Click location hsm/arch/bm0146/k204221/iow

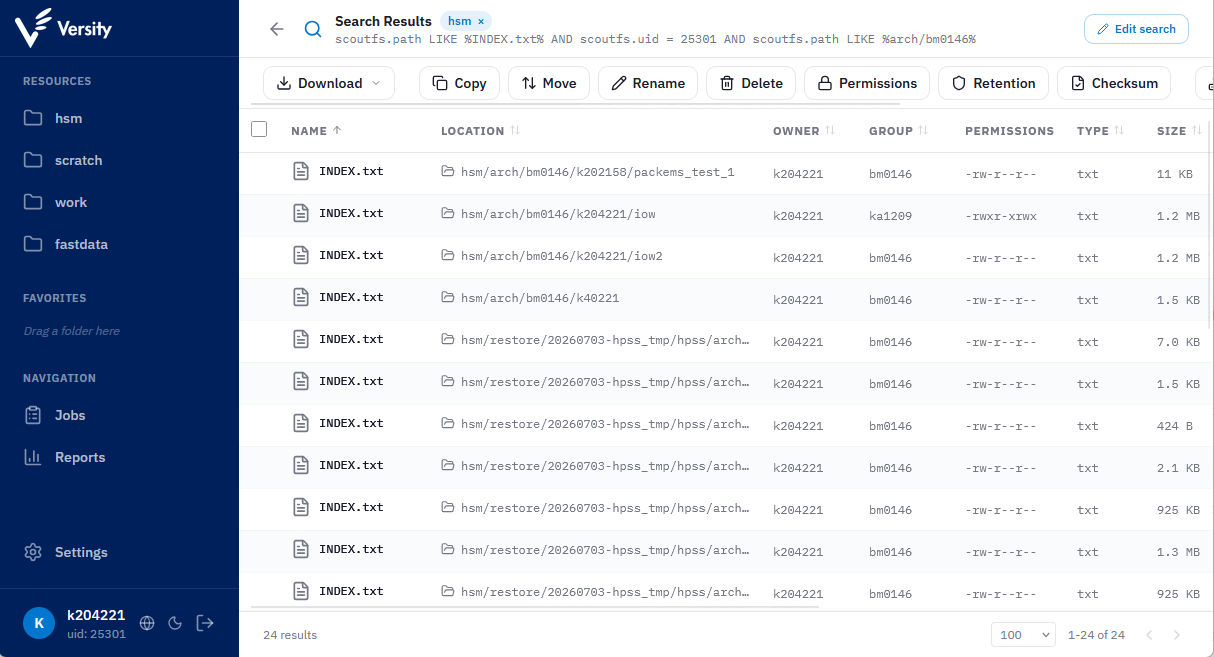tap(558, 214)
